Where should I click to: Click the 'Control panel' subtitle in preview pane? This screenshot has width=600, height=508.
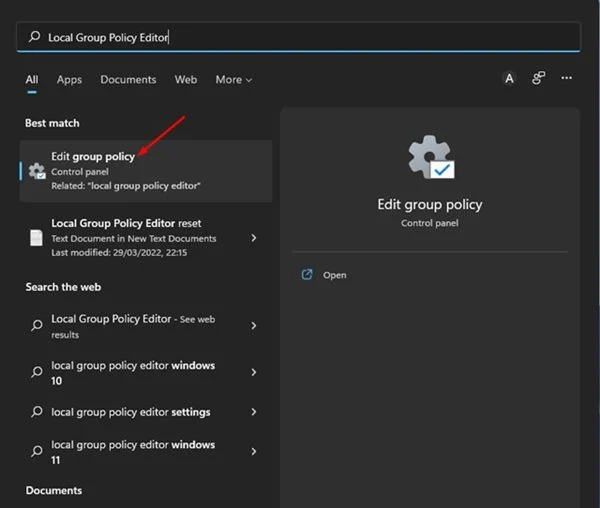point(430,223)
